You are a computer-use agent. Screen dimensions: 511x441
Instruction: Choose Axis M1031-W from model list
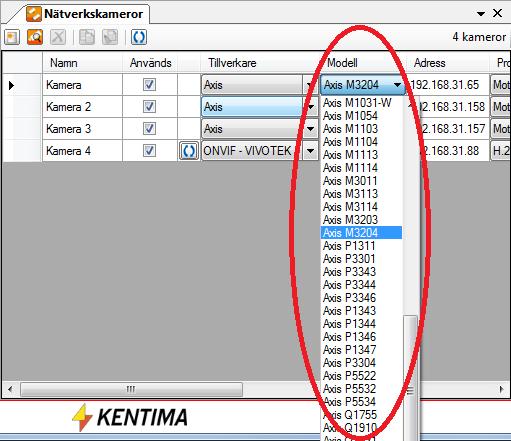[361, 103]
